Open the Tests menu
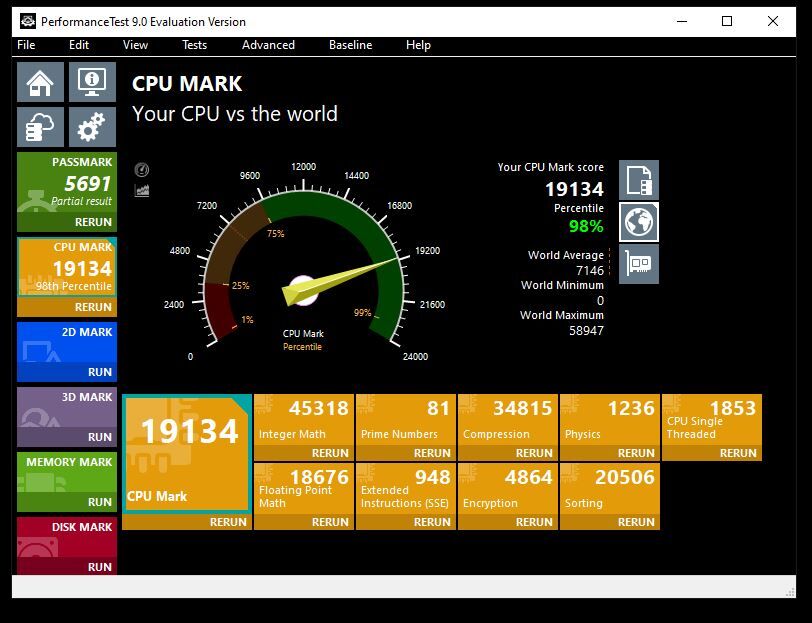 [194, 45]
